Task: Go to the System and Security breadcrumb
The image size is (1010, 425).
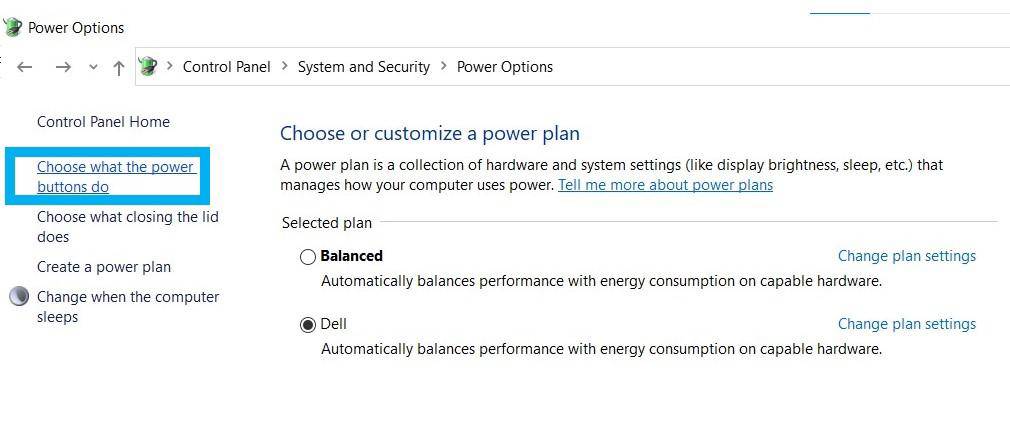Action: (x=363, y=67)
